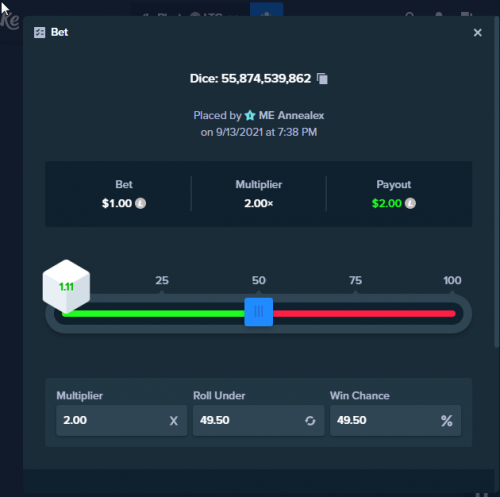Close the Bet dialog
The image size is (500, 497).
coord(477,33)
